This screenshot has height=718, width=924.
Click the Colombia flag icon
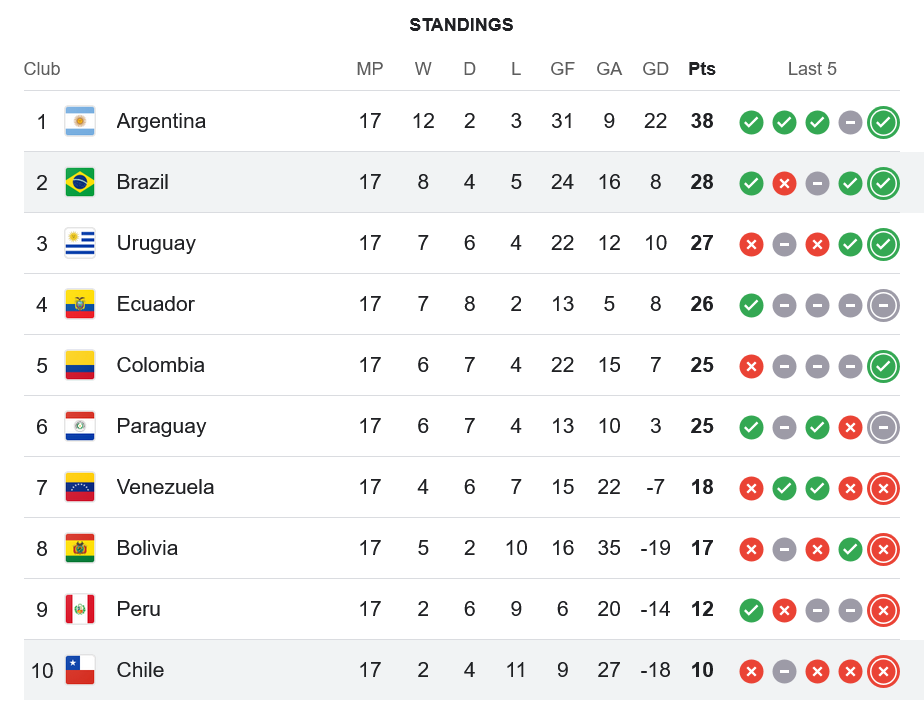(80, 365)
